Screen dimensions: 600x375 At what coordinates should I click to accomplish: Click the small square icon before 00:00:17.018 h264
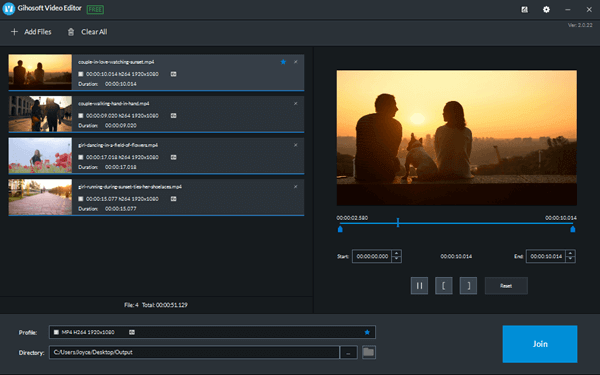coord(81,157)
